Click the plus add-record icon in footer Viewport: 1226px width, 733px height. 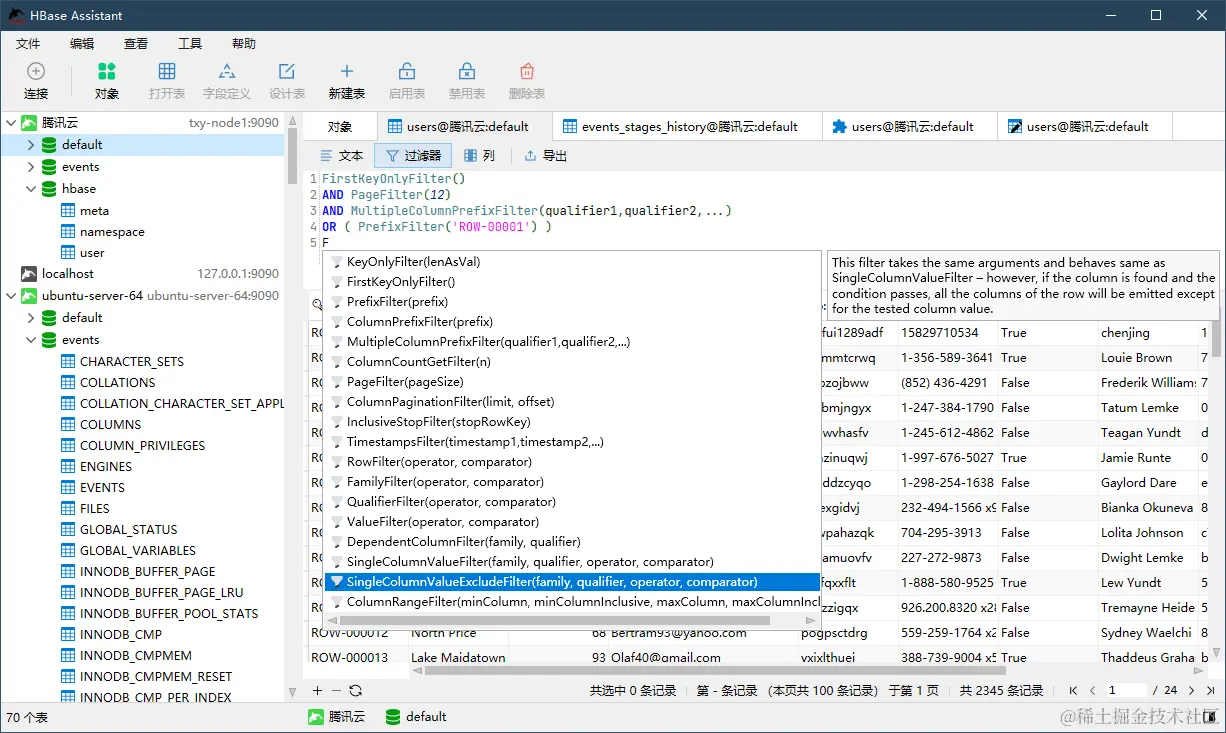coord(317,690)
